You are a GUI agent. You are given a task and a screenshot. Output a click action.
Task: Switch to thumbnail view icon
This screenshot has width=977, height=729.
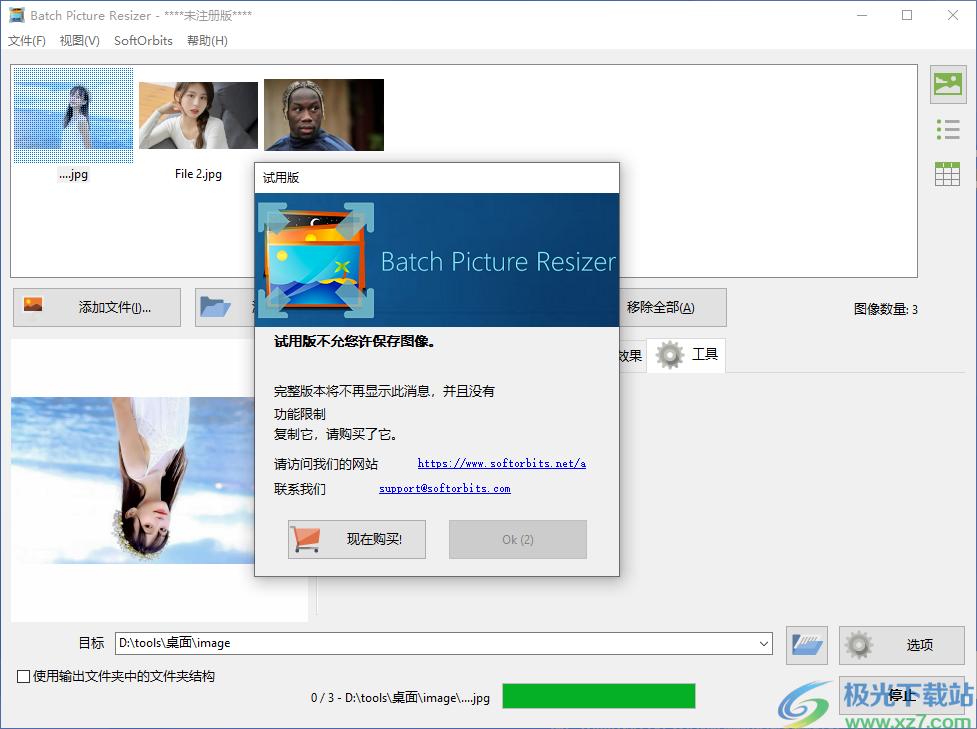point(947,85)
